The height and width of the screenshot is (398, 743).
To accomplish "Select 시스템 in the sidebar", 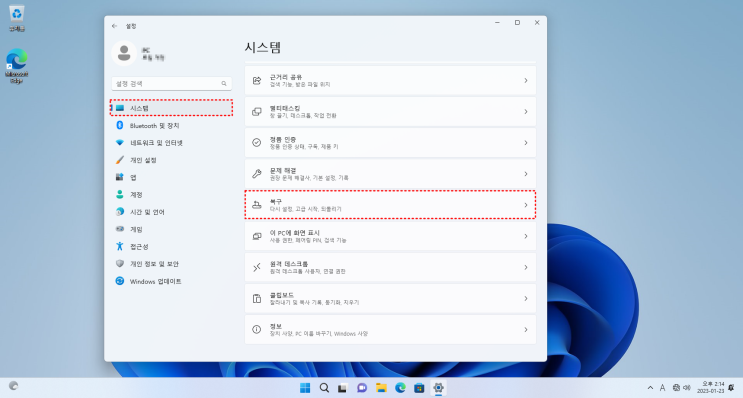I will tap(172, 108).
